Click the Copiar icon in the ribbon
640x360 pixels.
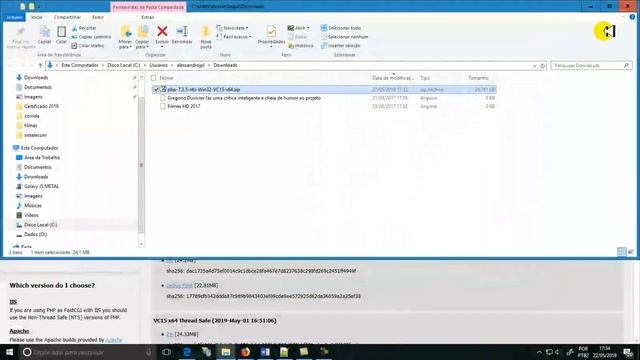pos(44,32)
